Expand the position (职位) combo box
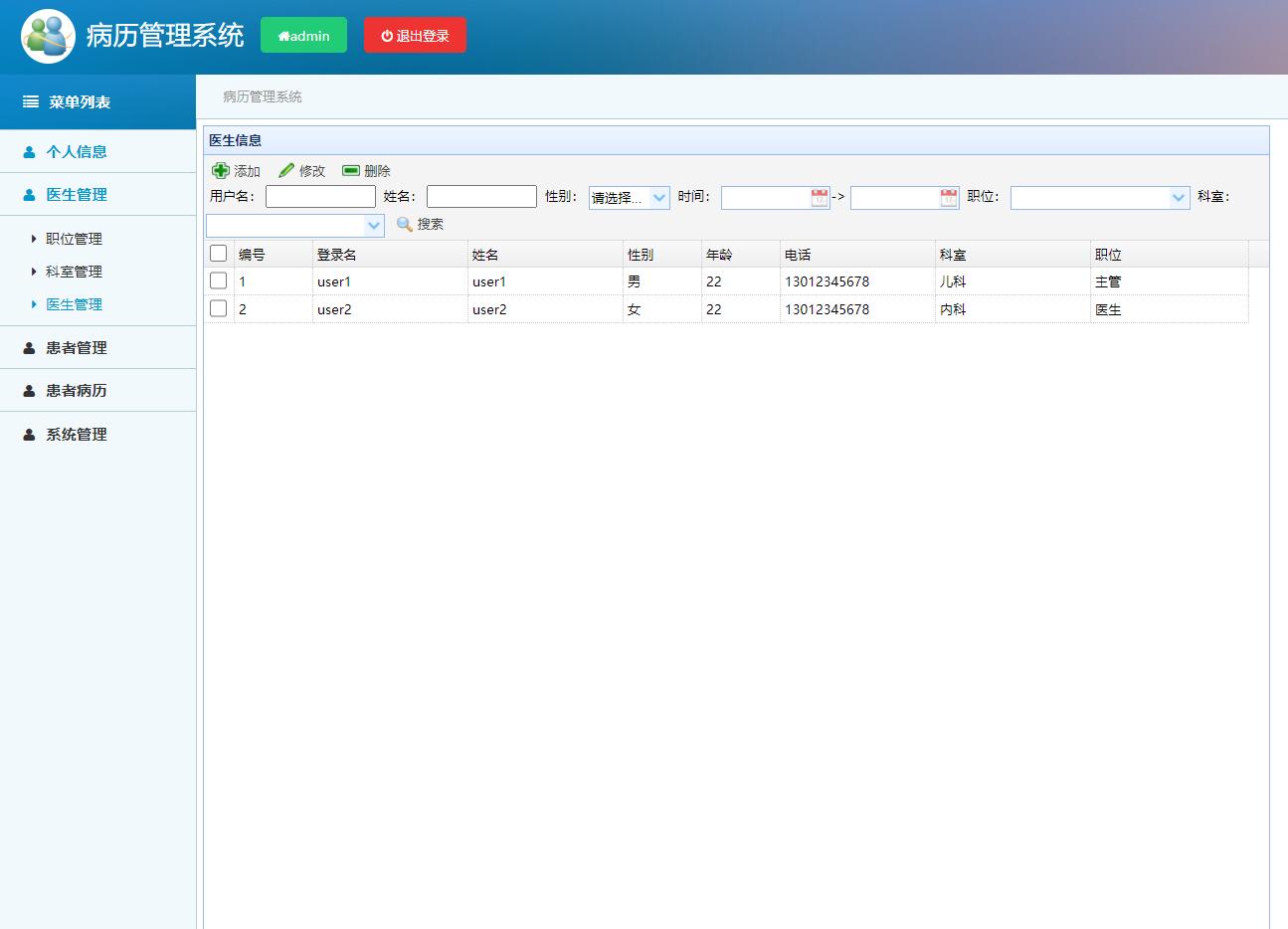The image size is (1288, 929). click(1179, 198)
